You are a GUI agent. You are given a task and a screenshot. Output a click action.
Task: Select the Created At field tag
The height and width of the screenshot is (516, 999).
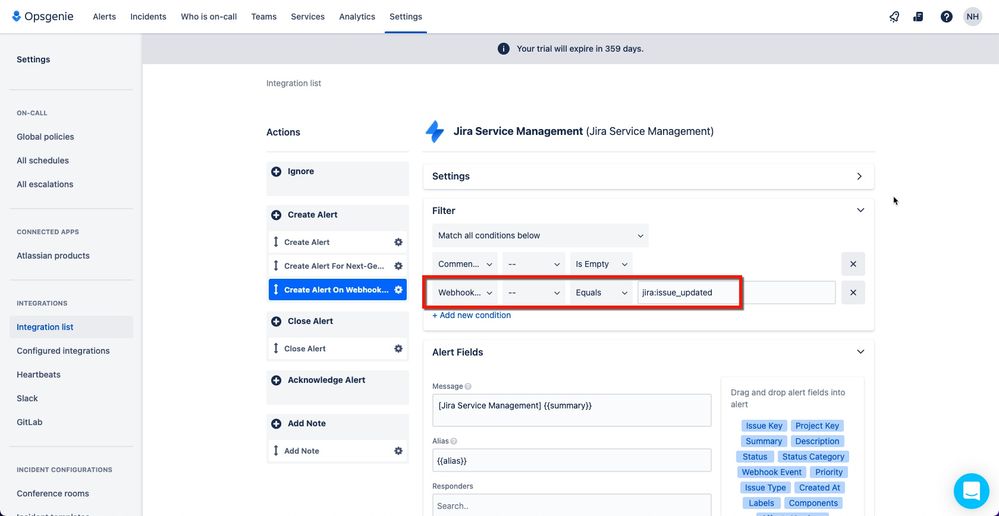819,487
